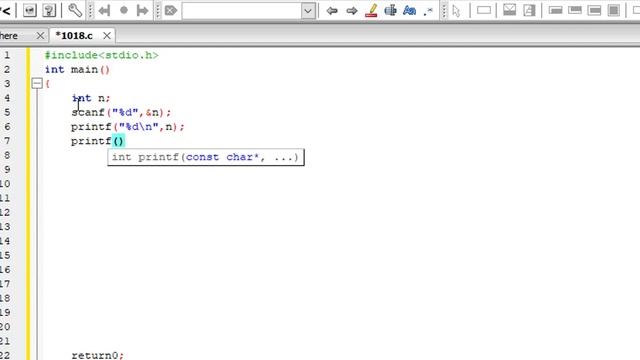Click the toolbar icon left of the question-mark icon
The width and height of the screenshot is (640, 360).
tap(30, 10)
